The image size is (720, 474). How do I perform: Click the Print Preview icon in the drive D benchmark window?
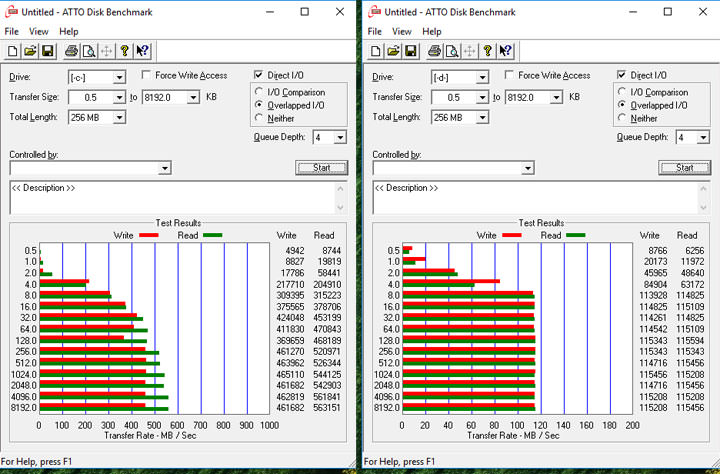click(x=451, y=51)
